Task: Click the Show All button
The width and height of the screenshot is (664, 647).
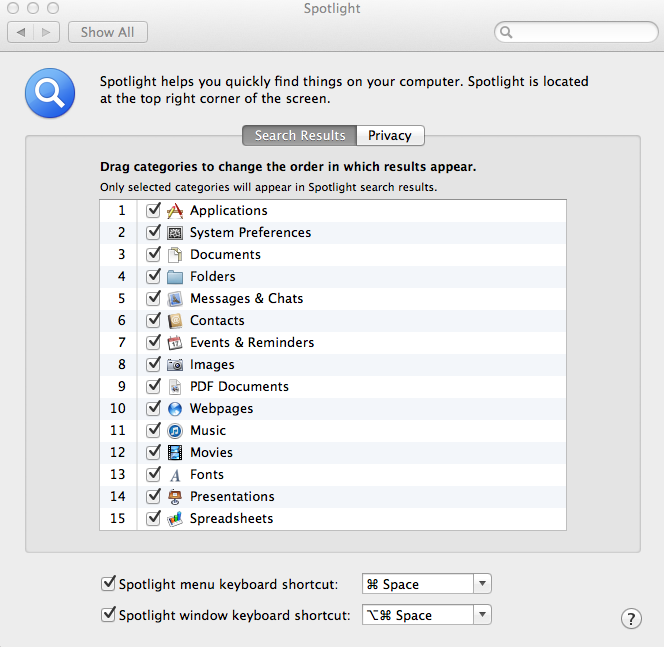Action: 108,32
